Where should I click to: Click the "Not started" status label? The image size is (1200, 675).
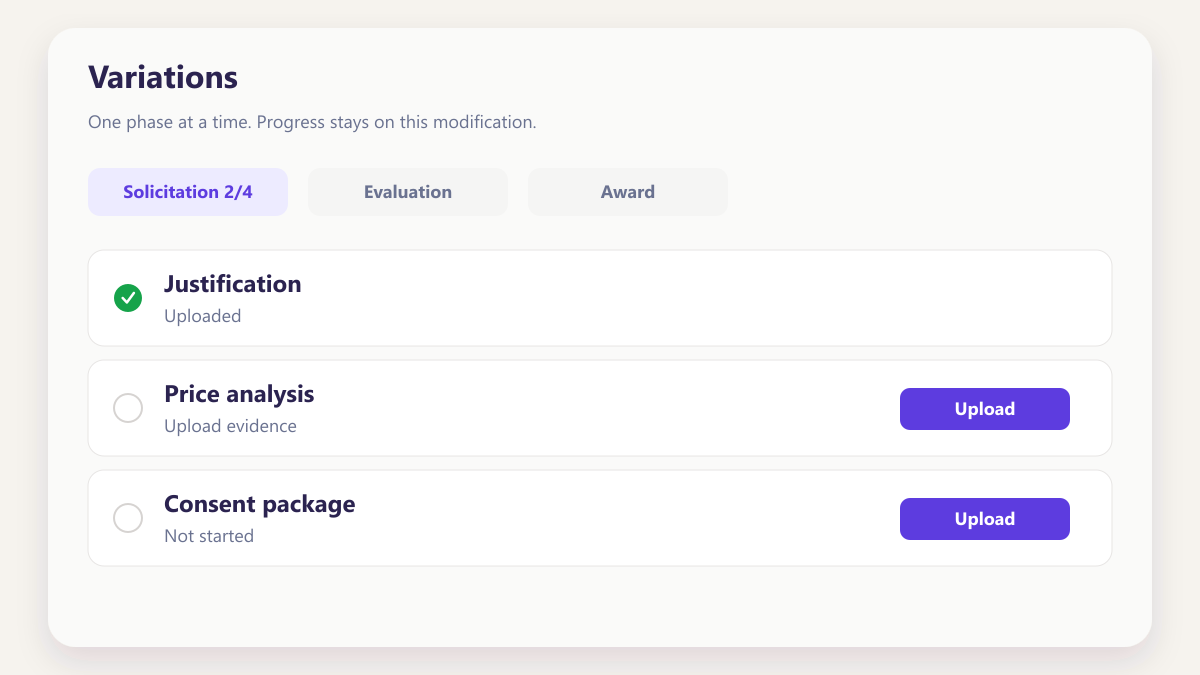(209, 536)
